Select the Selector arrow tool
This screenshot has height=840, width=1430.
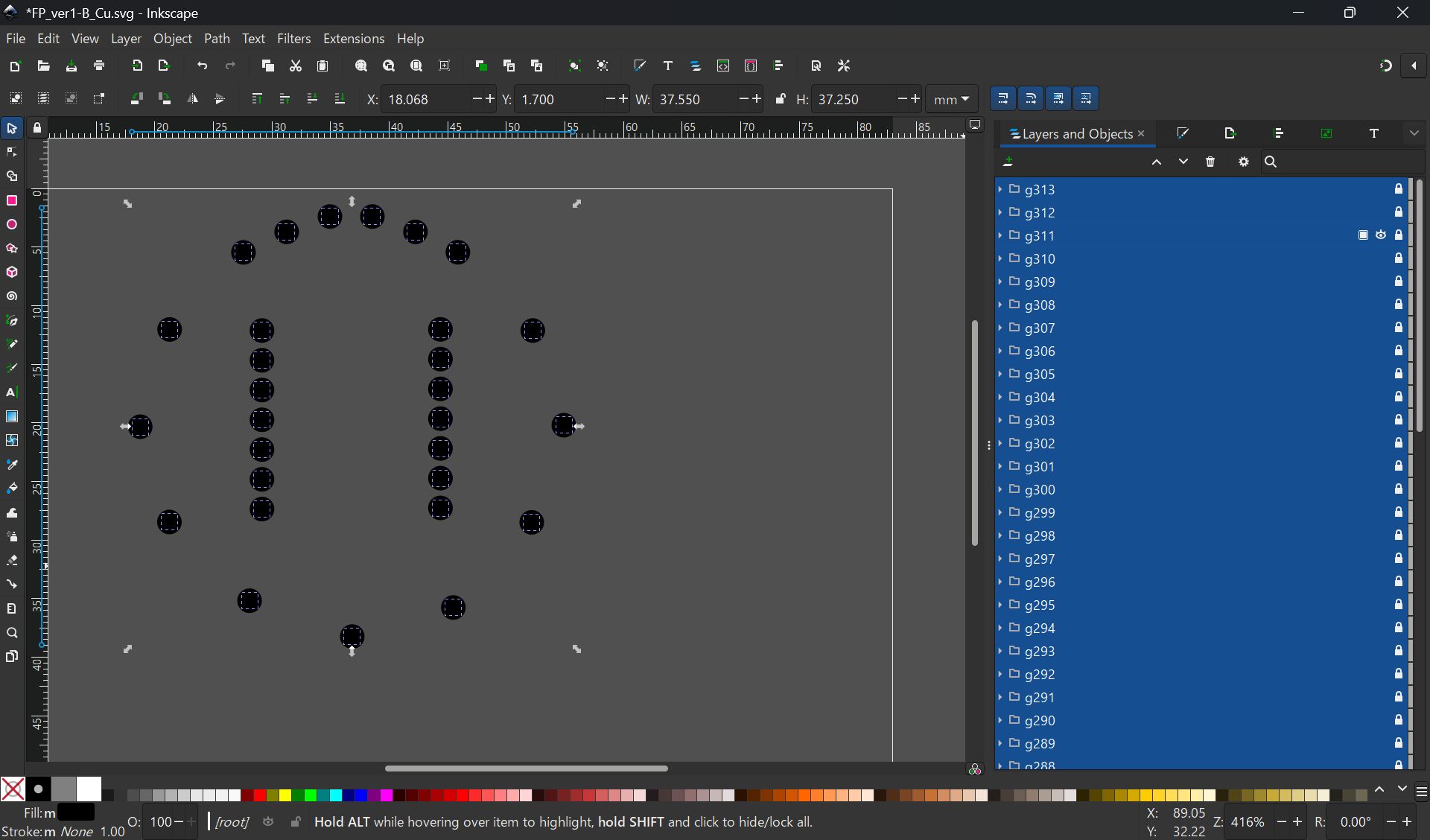point(12,129)
